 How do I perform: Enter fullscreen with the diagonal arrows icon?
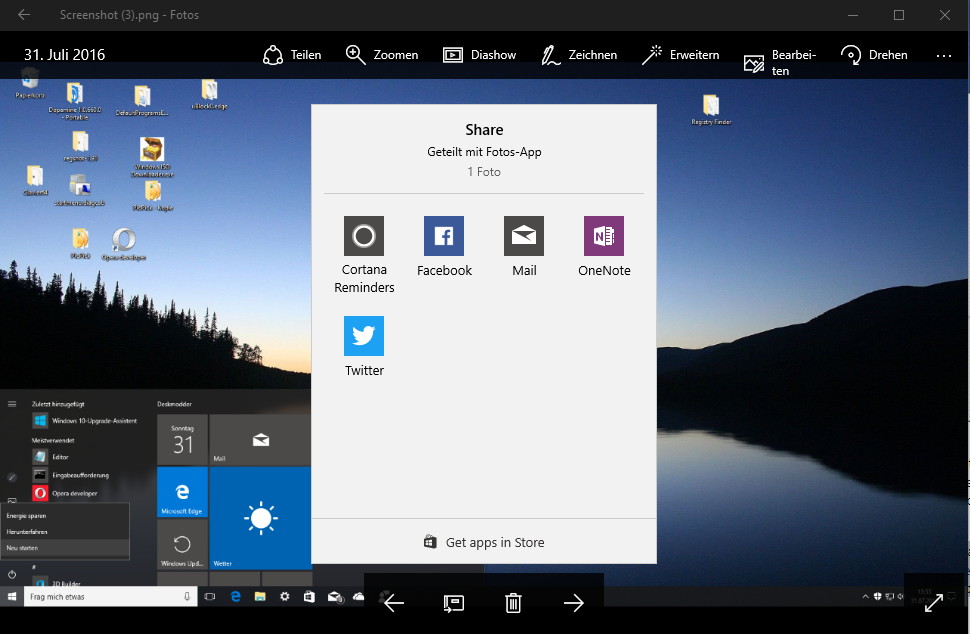click(x=934, y=602)
